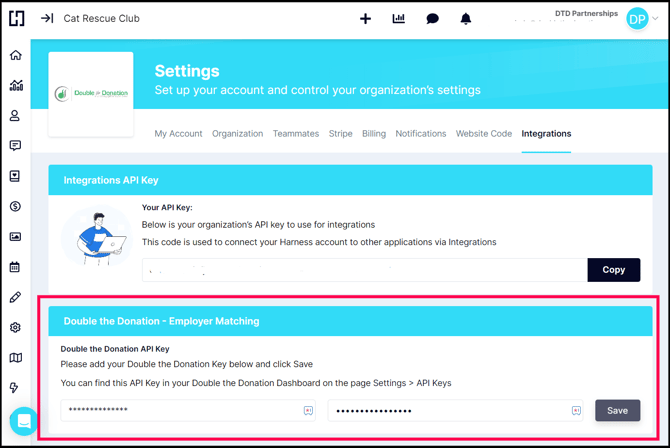Click the settings gear icon in sidebar
The image size is (670, 448).
[x=15, y=328]
